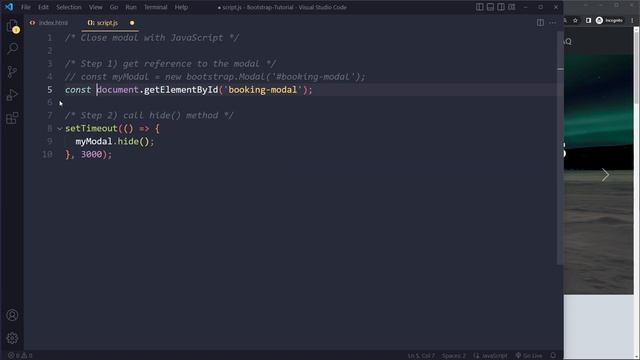Open the Source Control view
Image resolution: width=640 pixels, height=360 pixels.
(x=12, y=72)
